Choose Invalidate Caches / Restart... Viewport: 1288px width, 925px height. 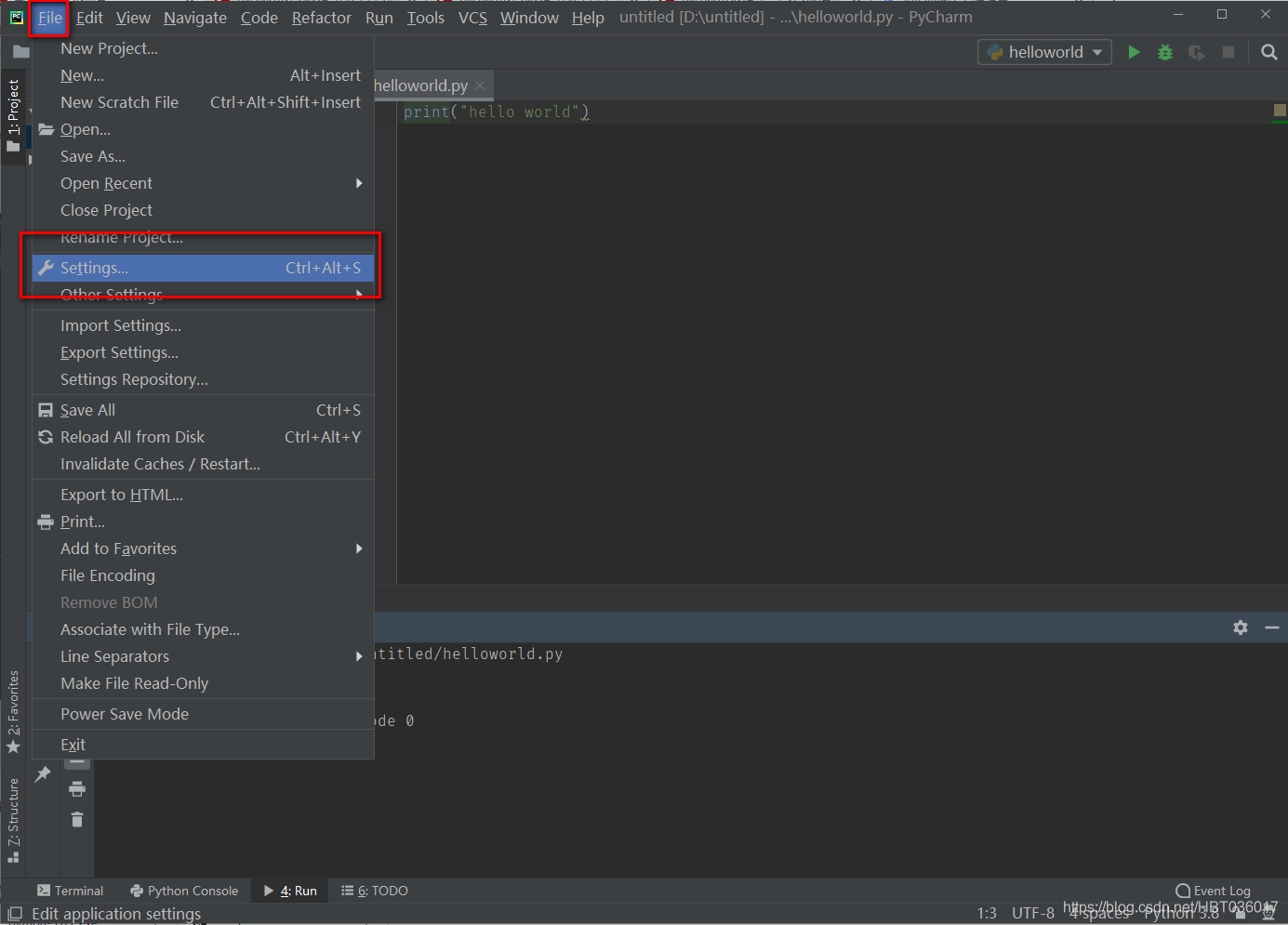click(203, 464)
